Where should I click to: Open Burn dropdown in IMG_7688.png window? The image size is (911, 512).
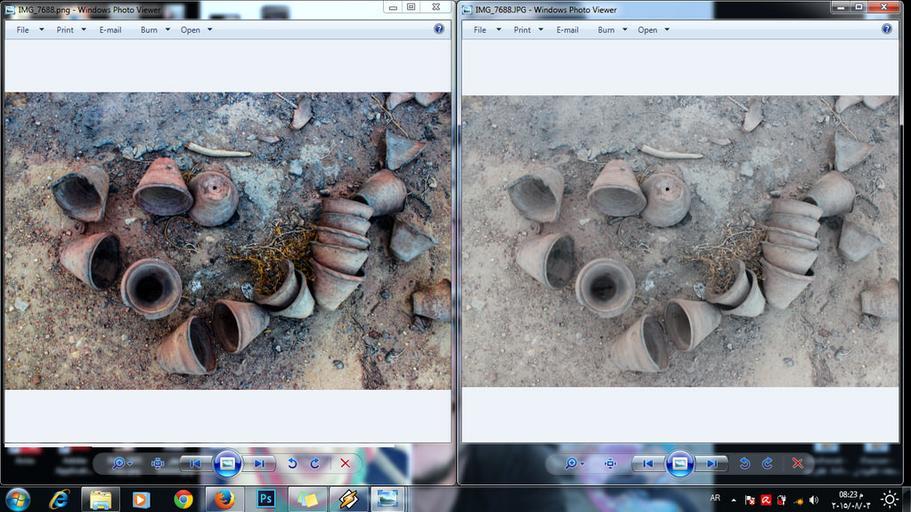click(154, 30)
